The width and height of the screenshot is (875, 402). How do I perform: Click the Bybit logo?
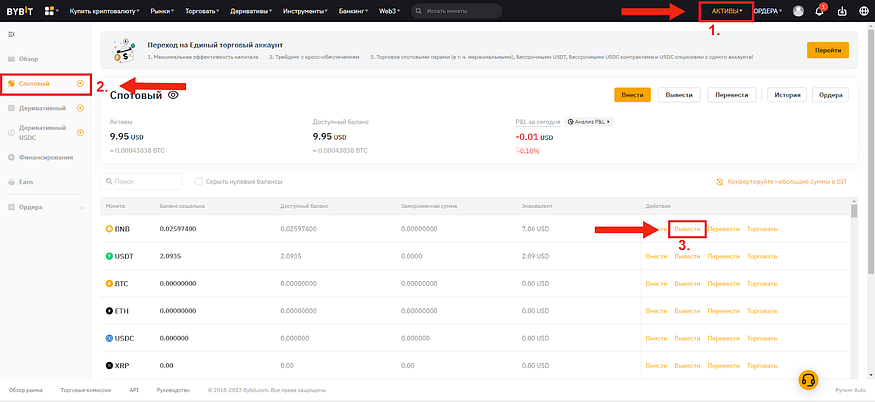tap(21, 11)
